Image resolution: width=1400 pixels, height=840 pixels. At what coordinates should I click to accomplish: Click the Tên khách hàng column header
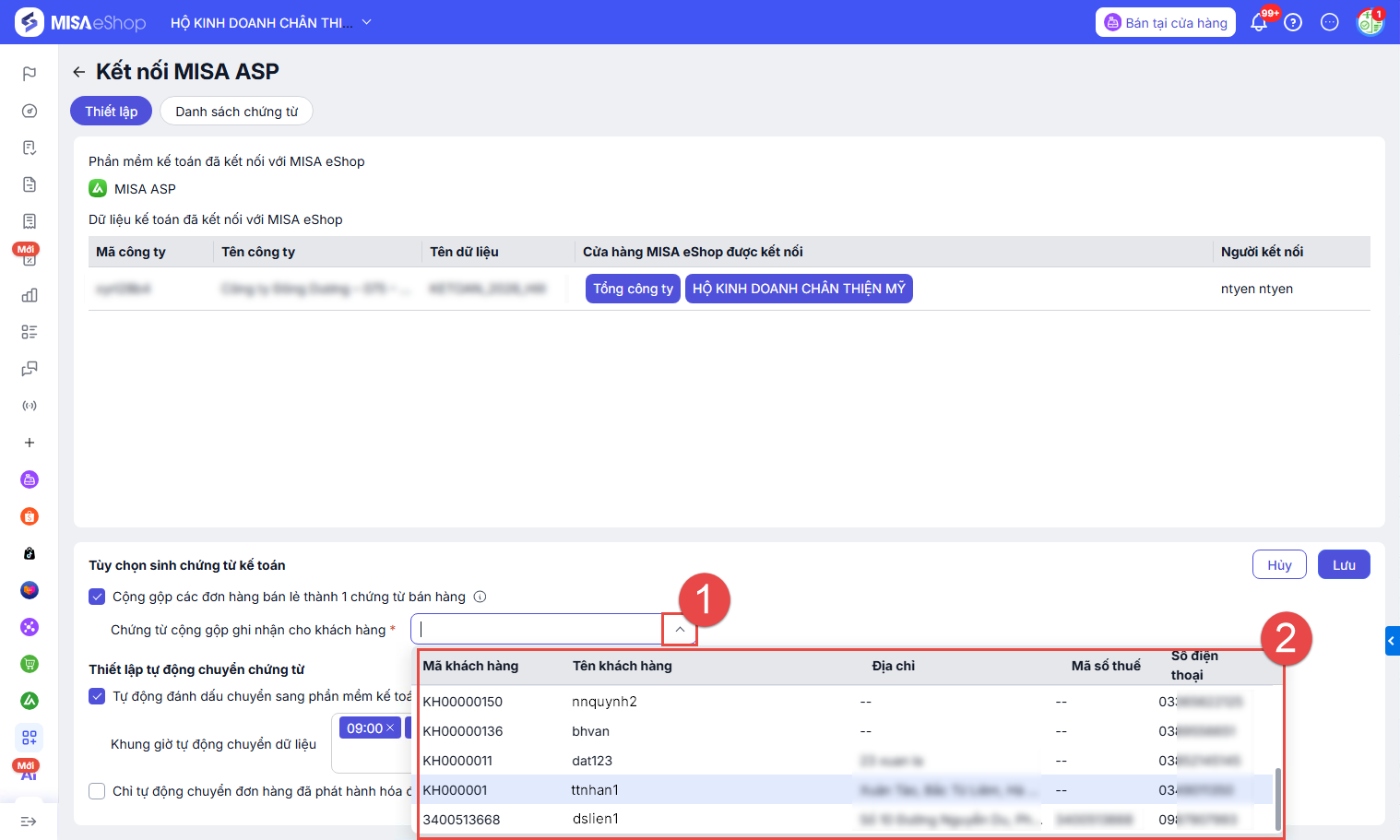point(622,666)
